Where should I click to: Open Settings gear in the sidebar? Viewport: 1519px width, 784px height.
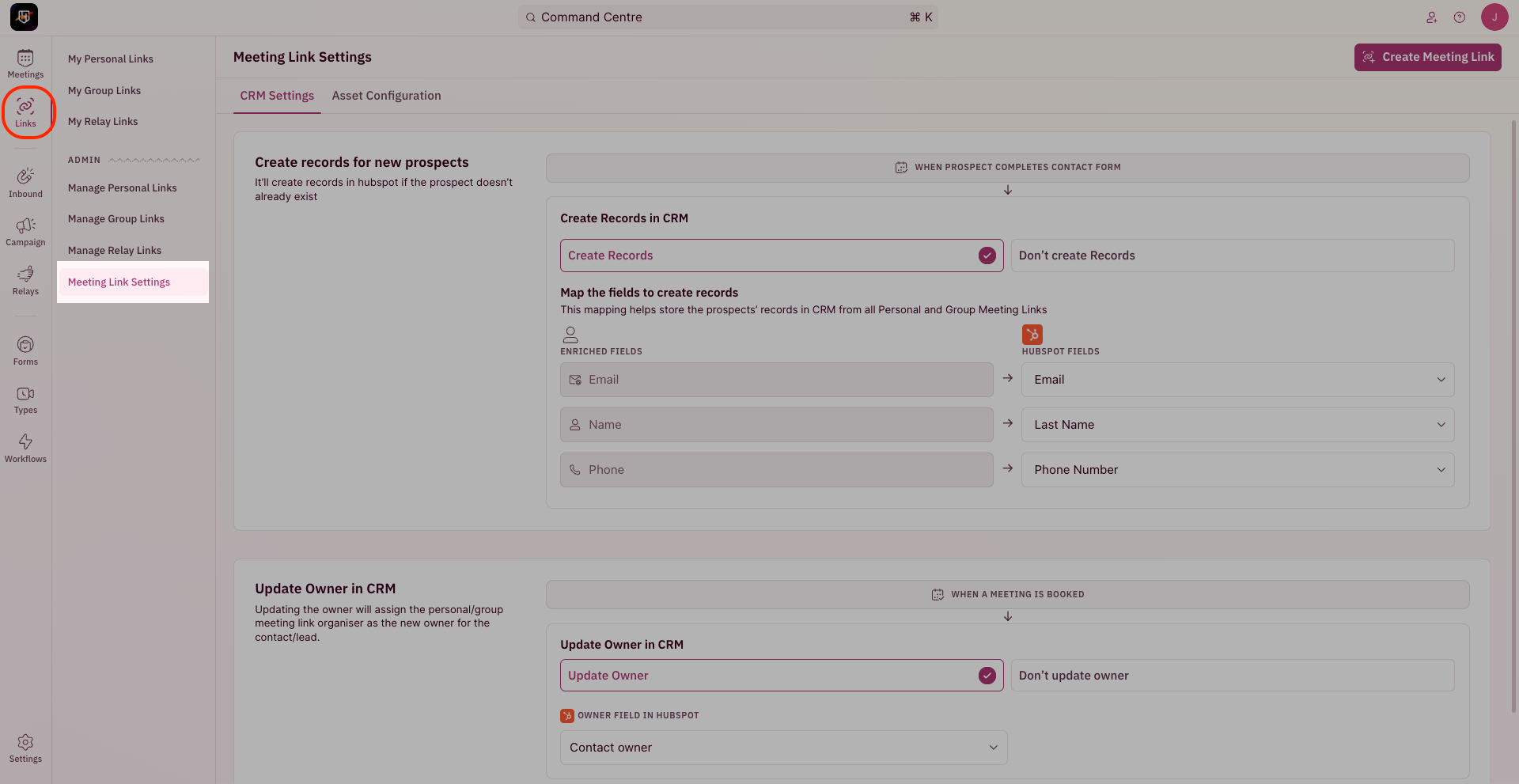tap(25, 748)
